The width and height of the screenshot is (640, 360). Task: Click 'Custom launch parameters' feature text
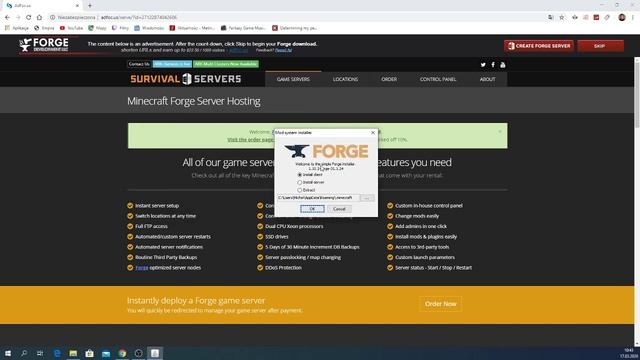coord(424,258)
